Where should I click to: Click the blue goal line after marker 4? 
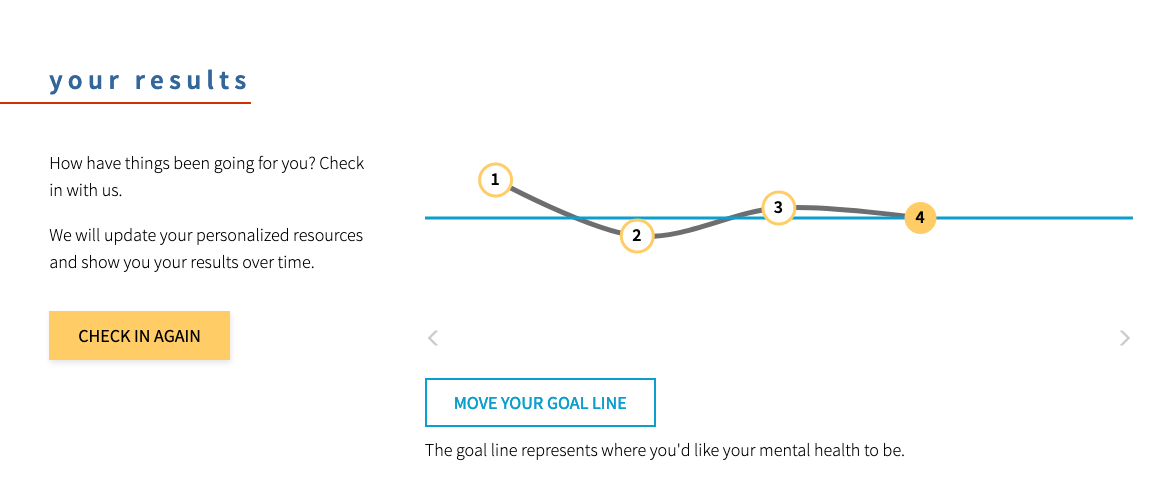(1034, 218)
